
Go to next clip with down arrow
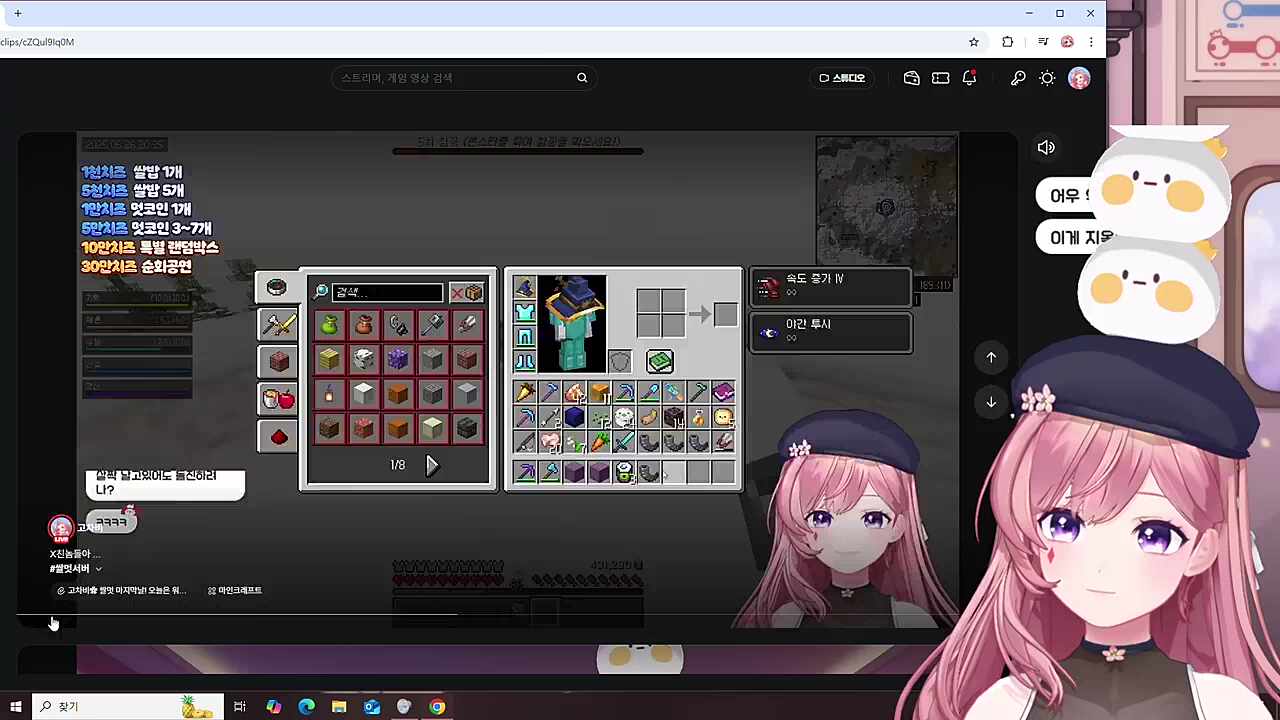click(991, 402)
